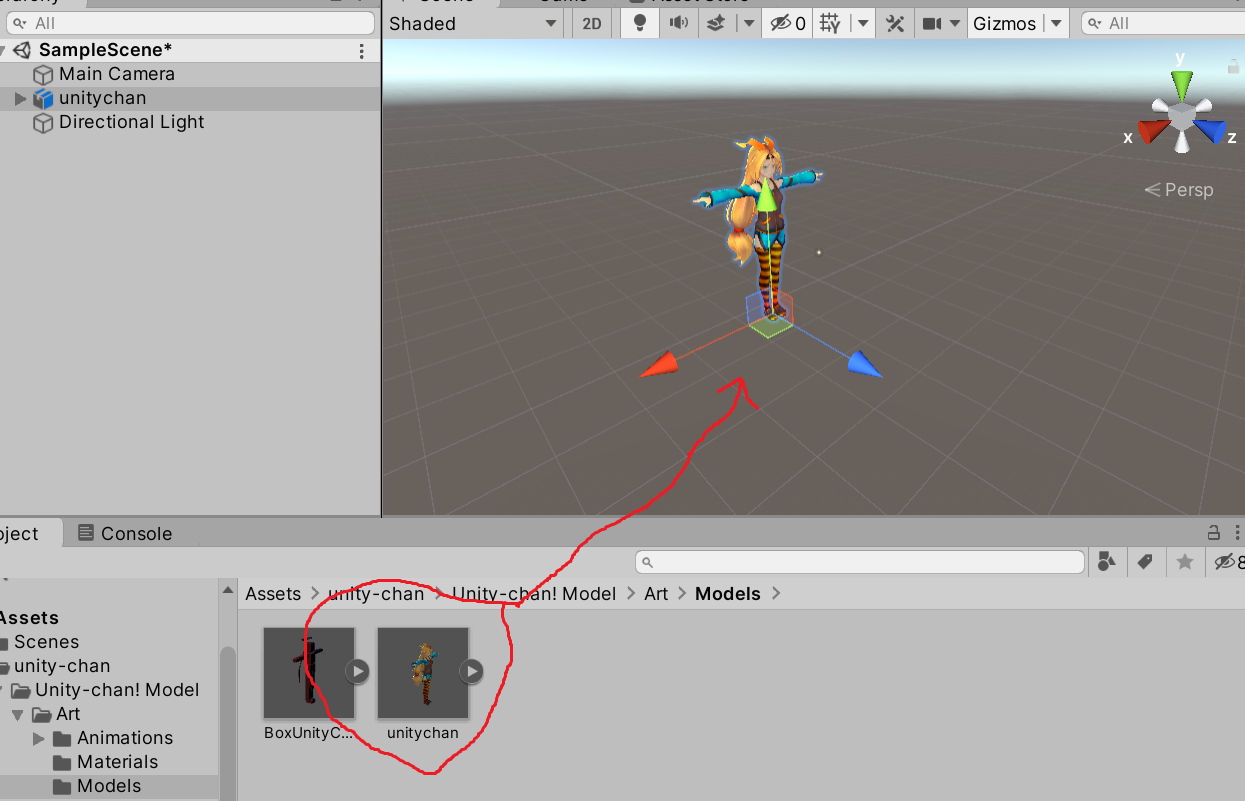Open the Gizmos dropdown arrow
Screen dimensions: 1245x801
click(1056, 23)
